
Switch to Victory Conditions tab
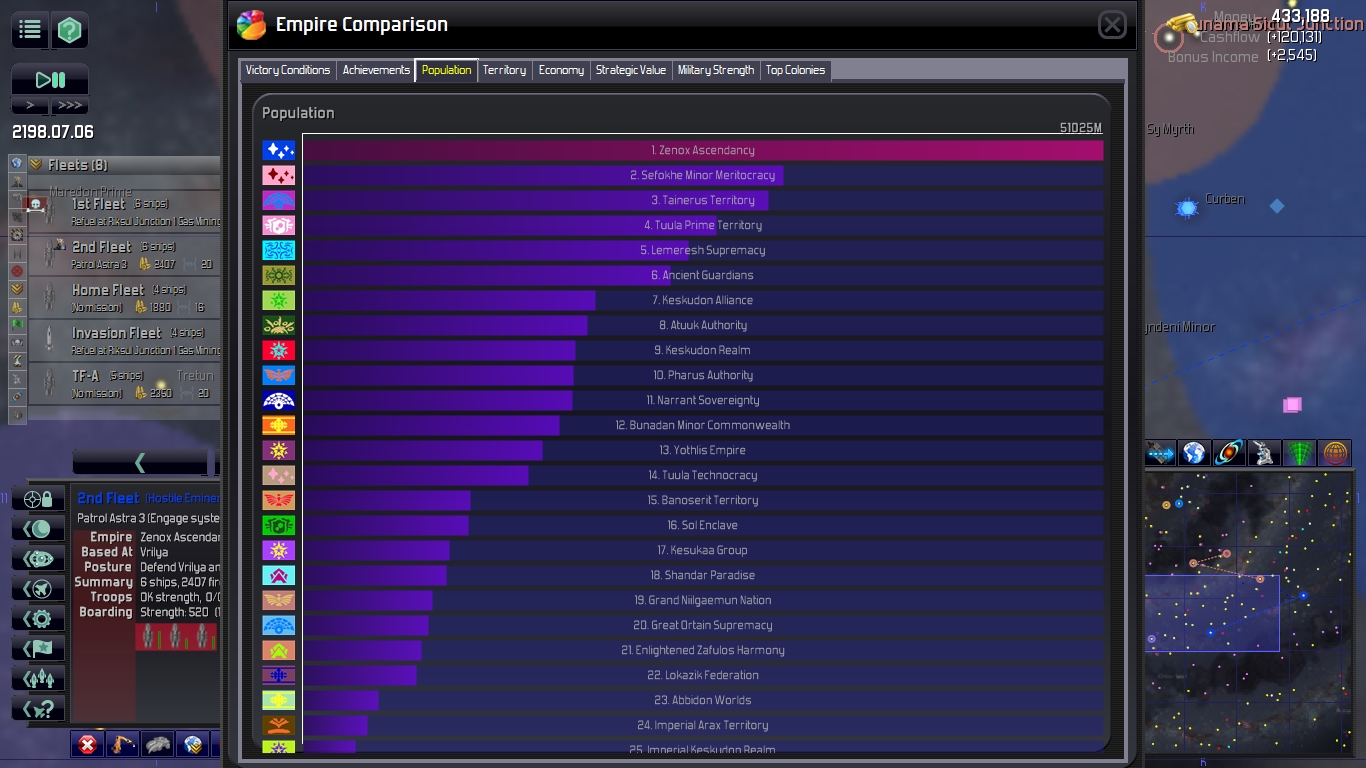(288, 70)
